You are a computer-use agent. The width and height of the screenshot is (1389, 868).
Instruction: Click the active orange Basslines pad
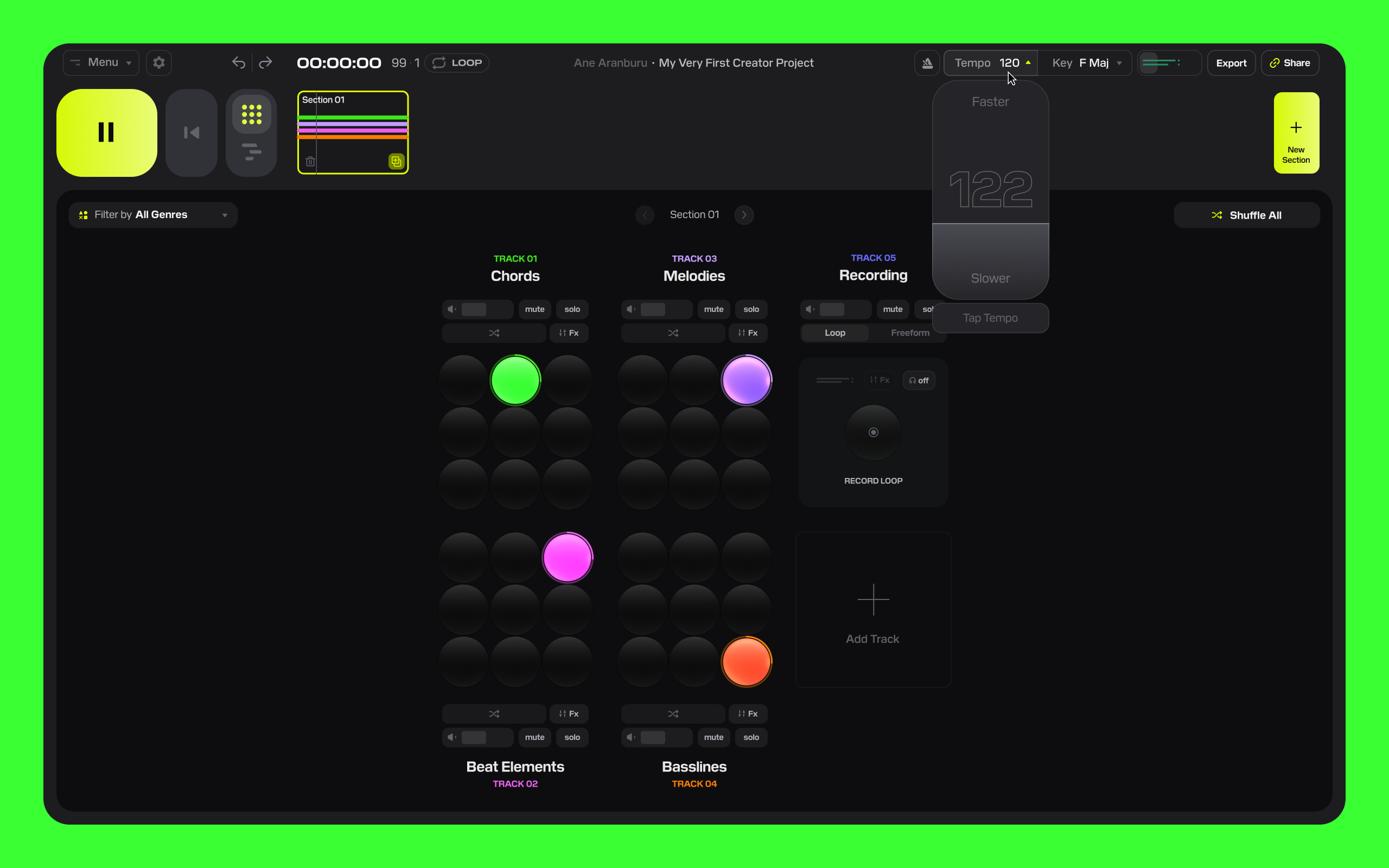(x=746, y=661)
